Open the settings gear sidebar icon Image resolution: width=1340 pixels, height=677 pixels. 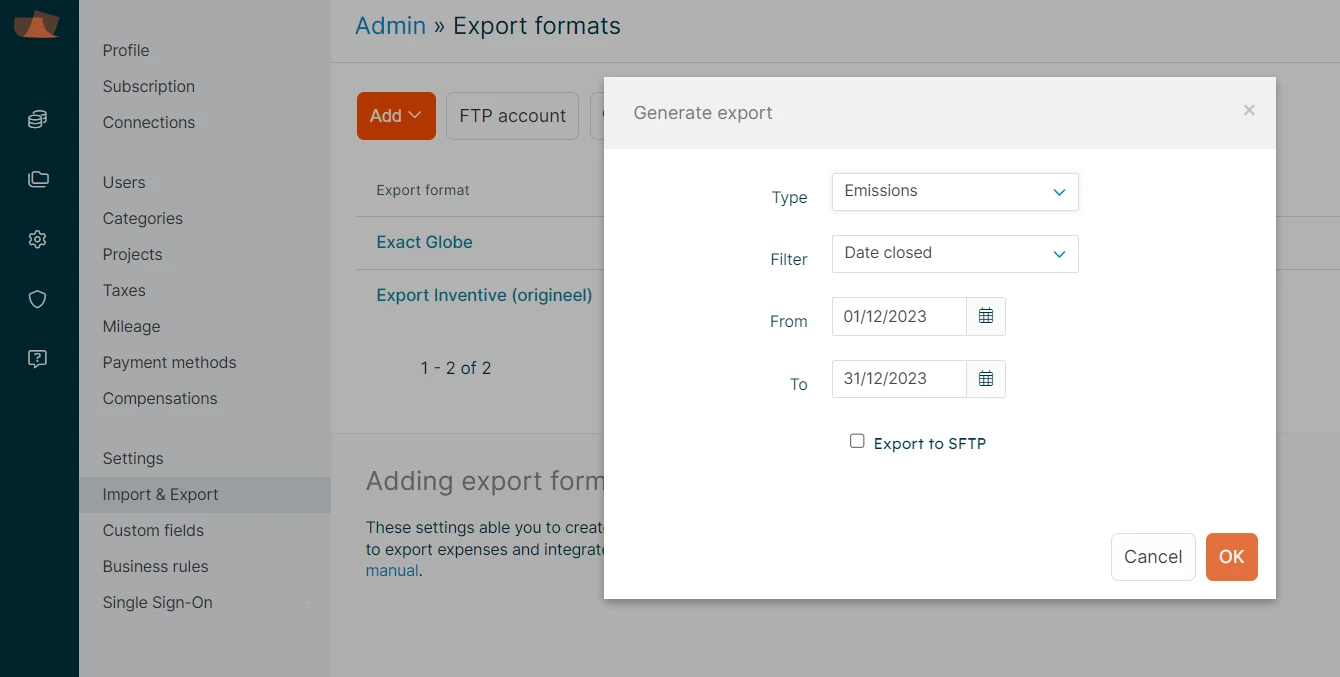pos(38,240)
